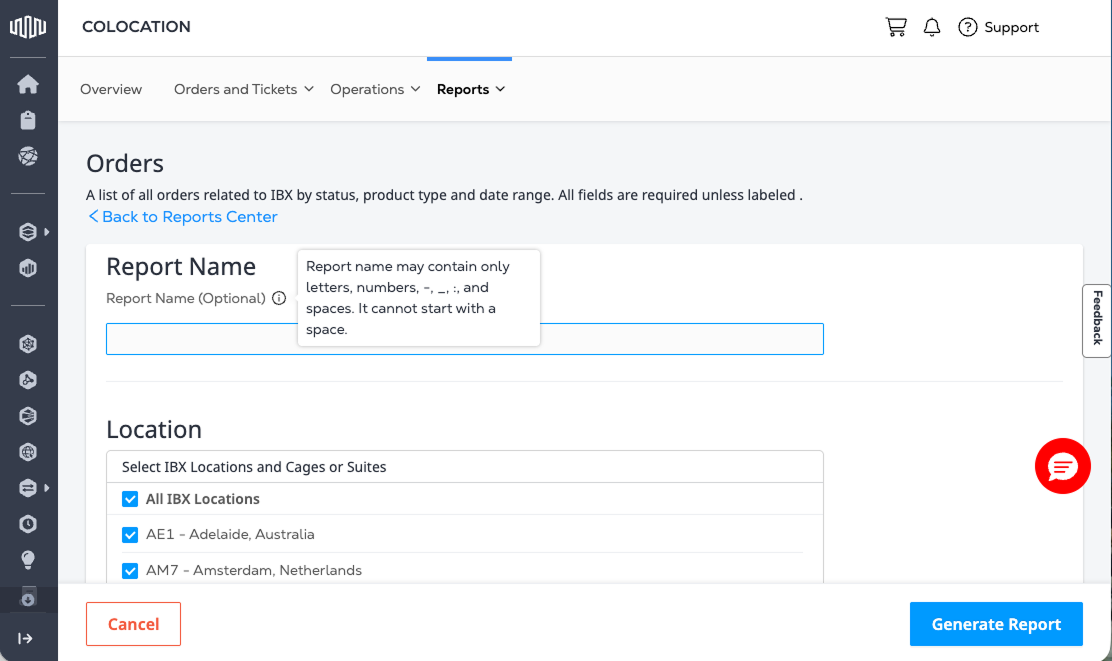Open the Feedback side tab
Screen dimensions: 1112x661
click(x=1096, y=320)
